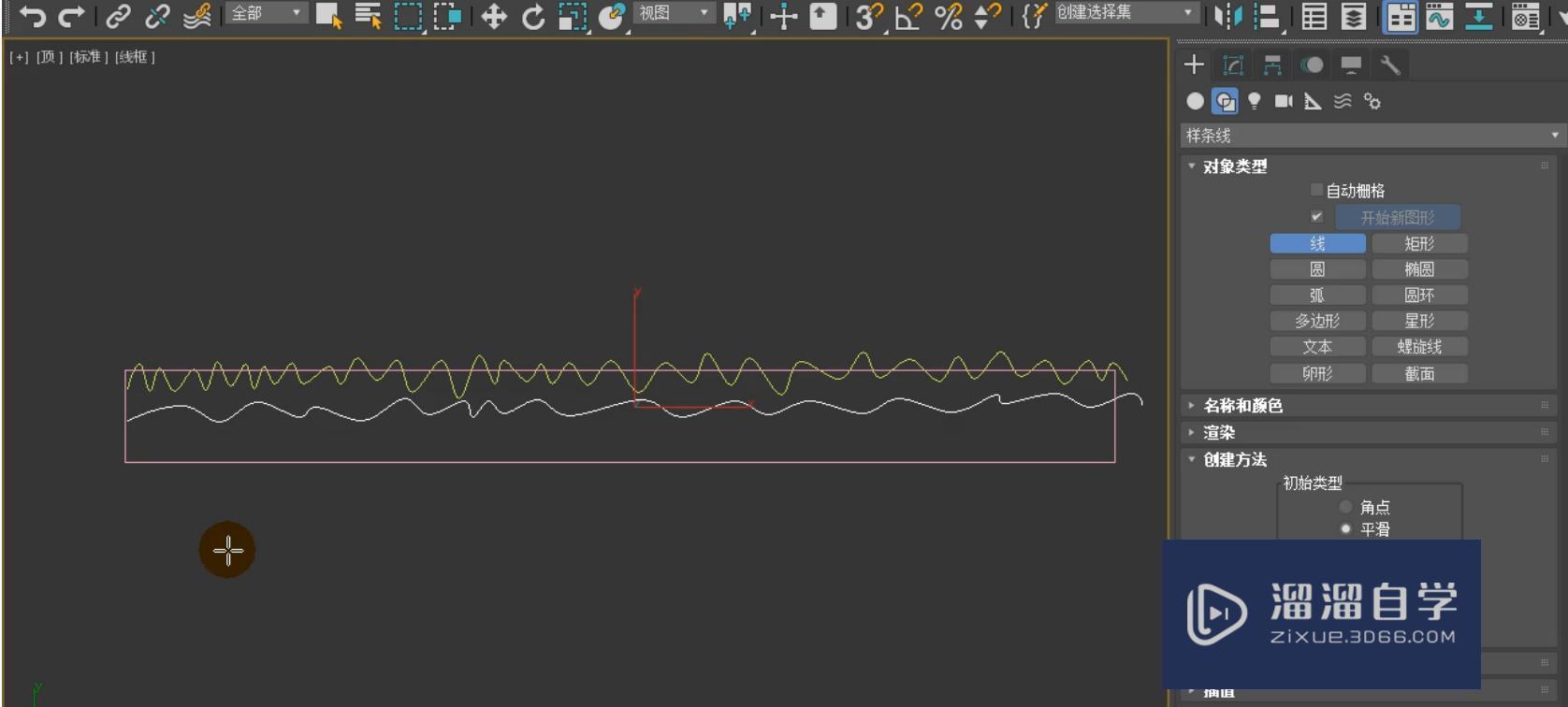
Task: Click the Undo arrow icon
Action: click(33, 16)
